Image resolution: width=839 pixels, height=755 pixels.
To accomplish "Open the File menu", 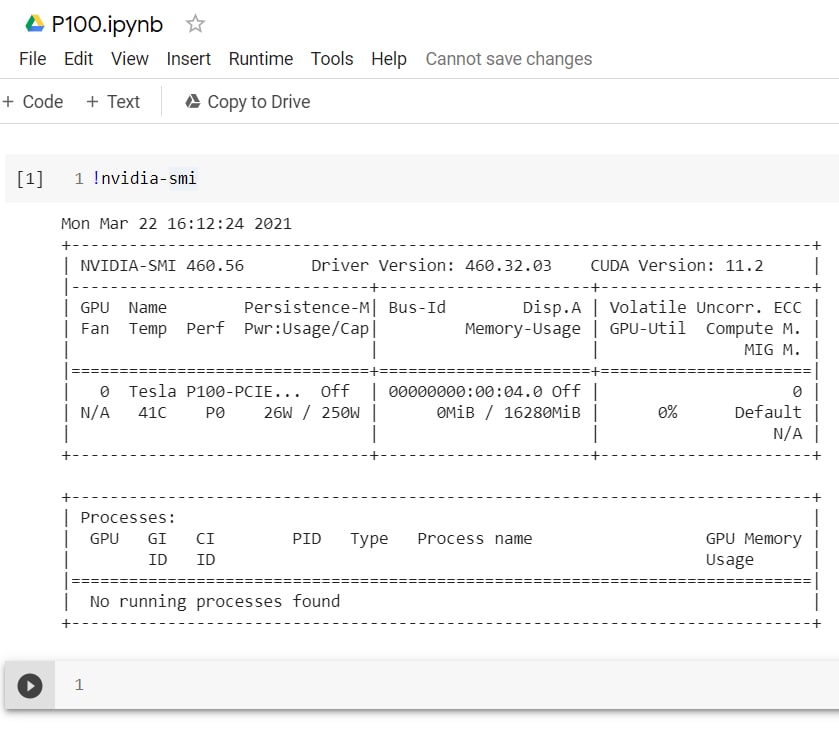I will [33, 59].
